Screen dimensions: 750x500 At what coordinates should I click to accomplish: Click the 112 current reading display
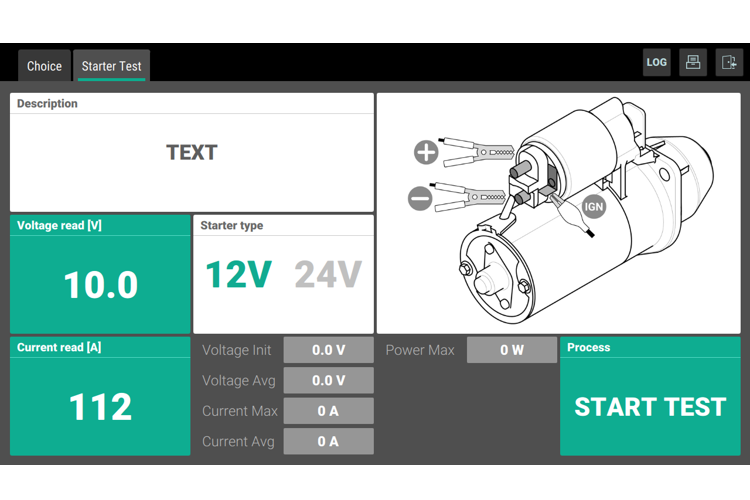100,407
